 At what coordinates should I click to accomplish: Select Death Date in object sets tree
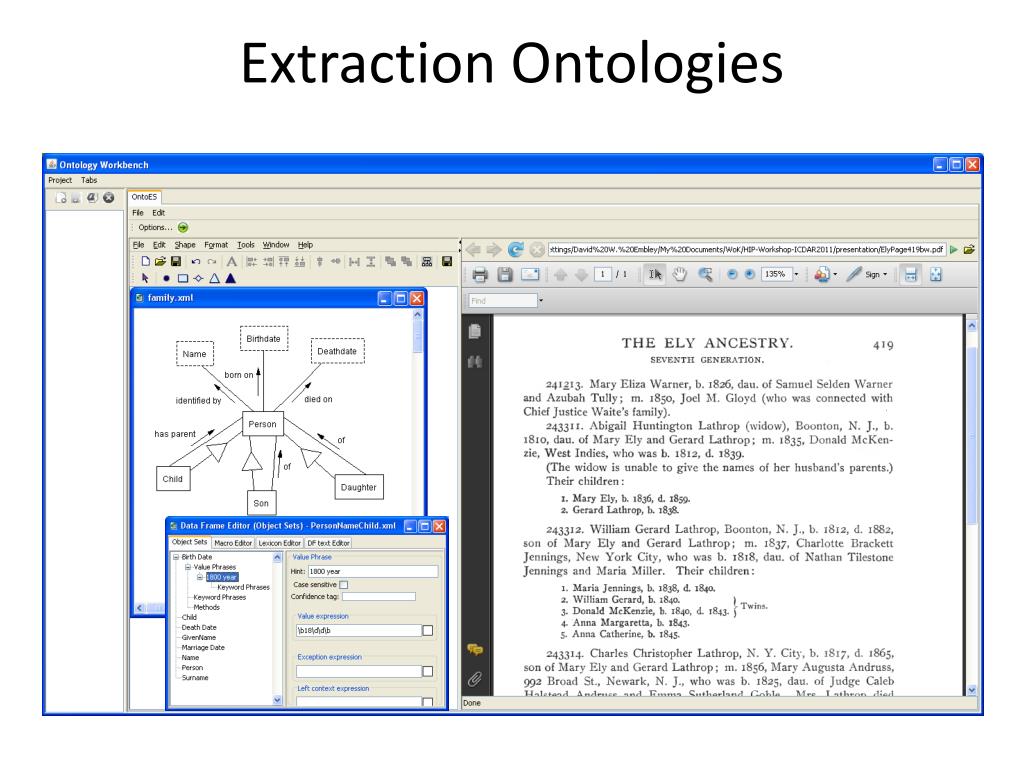pyautogui.click(x=199, y=628)
